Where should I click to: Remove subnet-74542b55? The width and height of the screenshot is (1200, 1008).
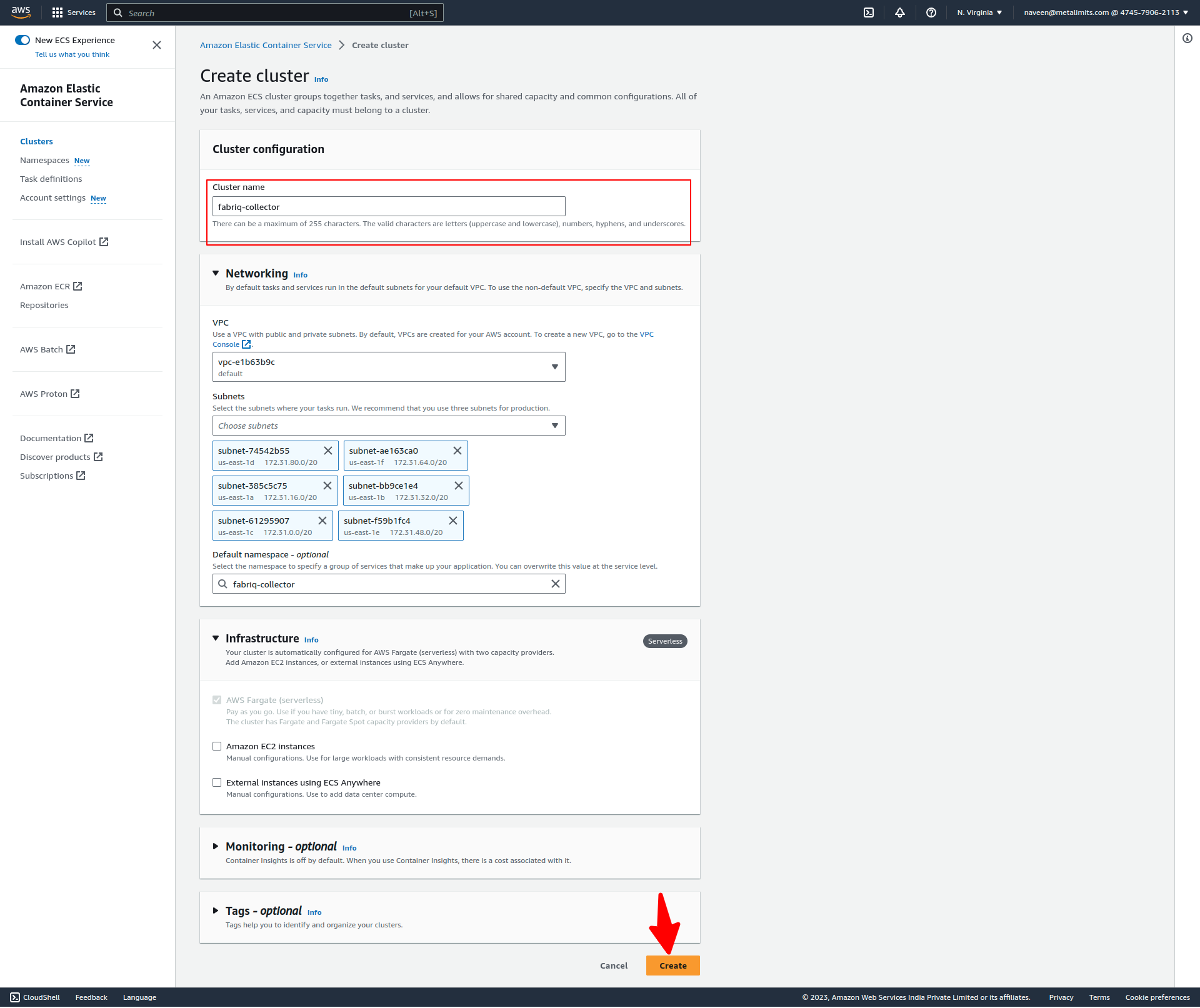(x=327, y=451)
